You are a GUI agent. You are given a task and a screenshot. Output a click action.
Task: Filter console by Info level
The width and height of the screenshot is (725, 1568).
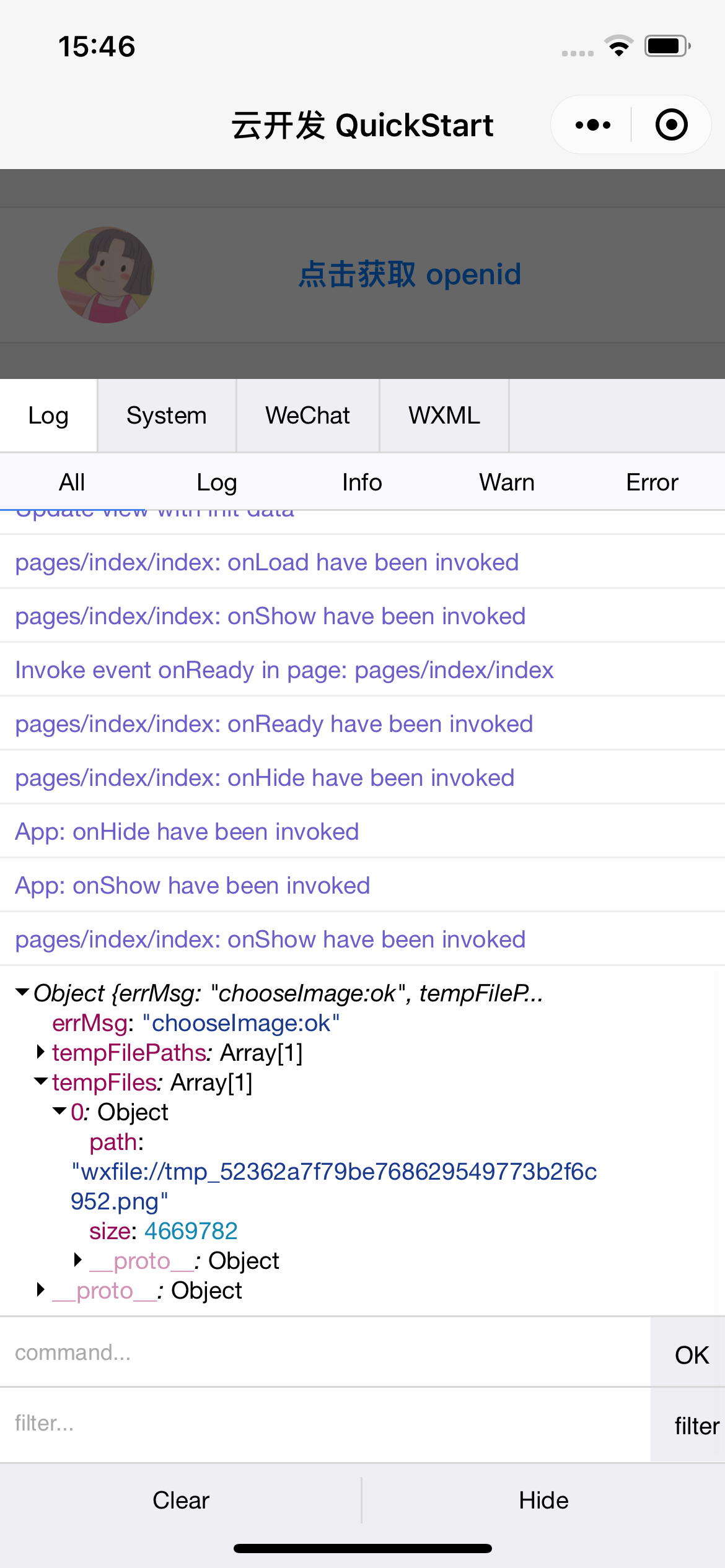[362, 482]
